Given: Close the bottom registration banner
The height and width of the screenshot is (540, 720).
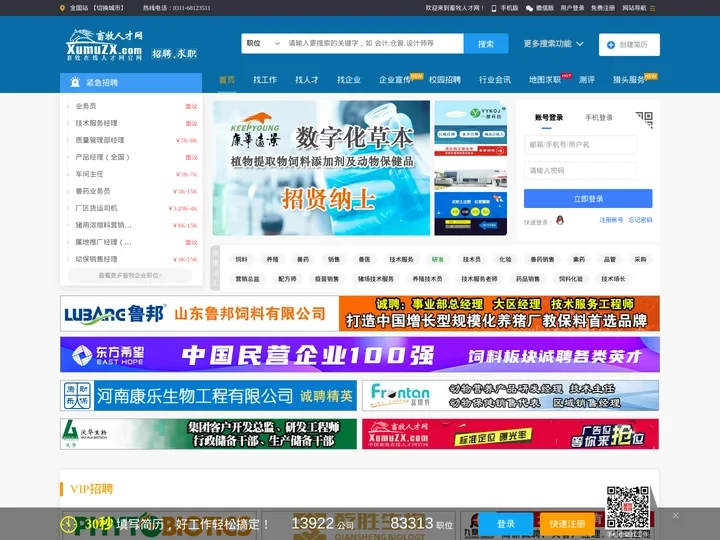Looking at the screenshot, I should coord(675,516).
